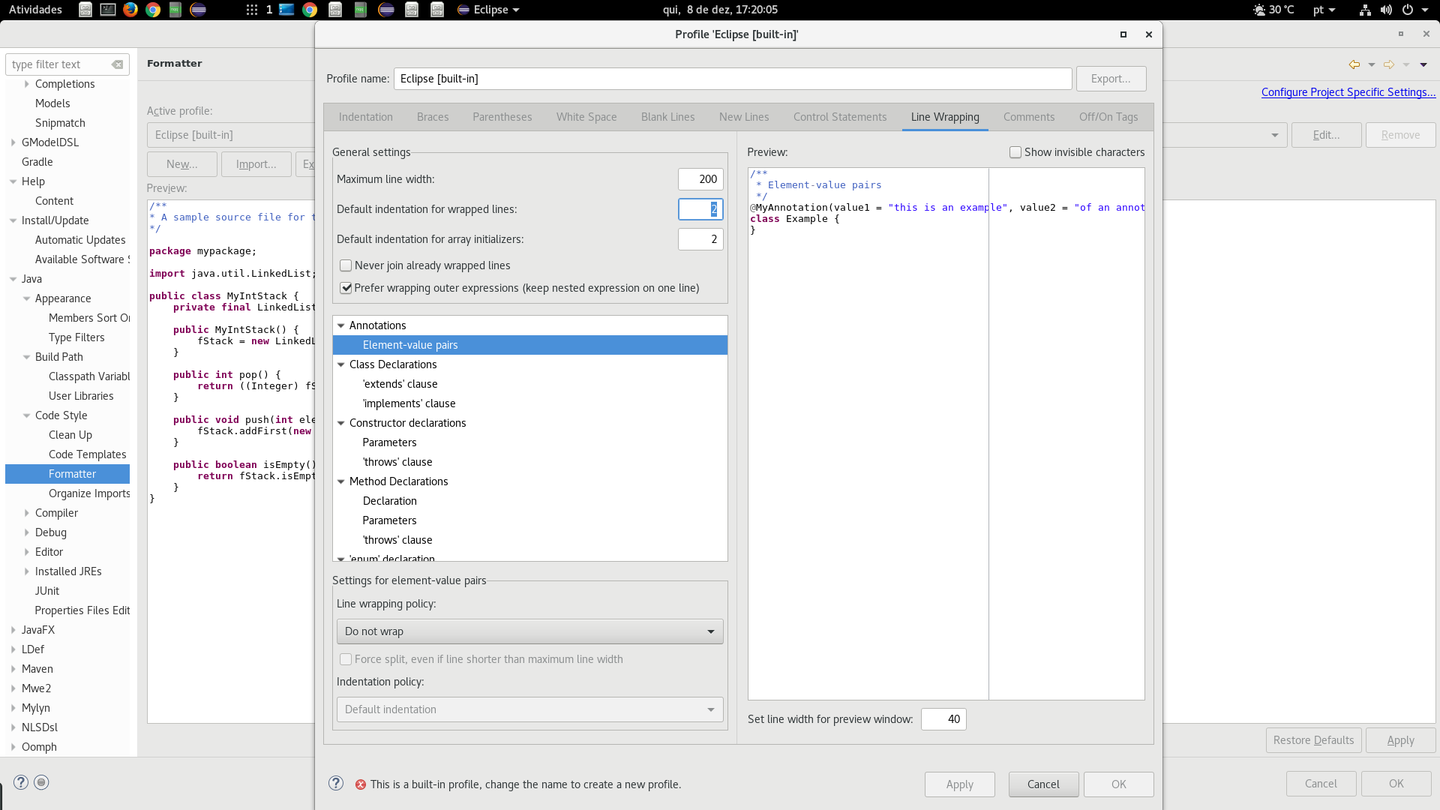Open the pt keyboard layout menu
Viewport: 1440px width, 810px height.
pos(1323,9)
